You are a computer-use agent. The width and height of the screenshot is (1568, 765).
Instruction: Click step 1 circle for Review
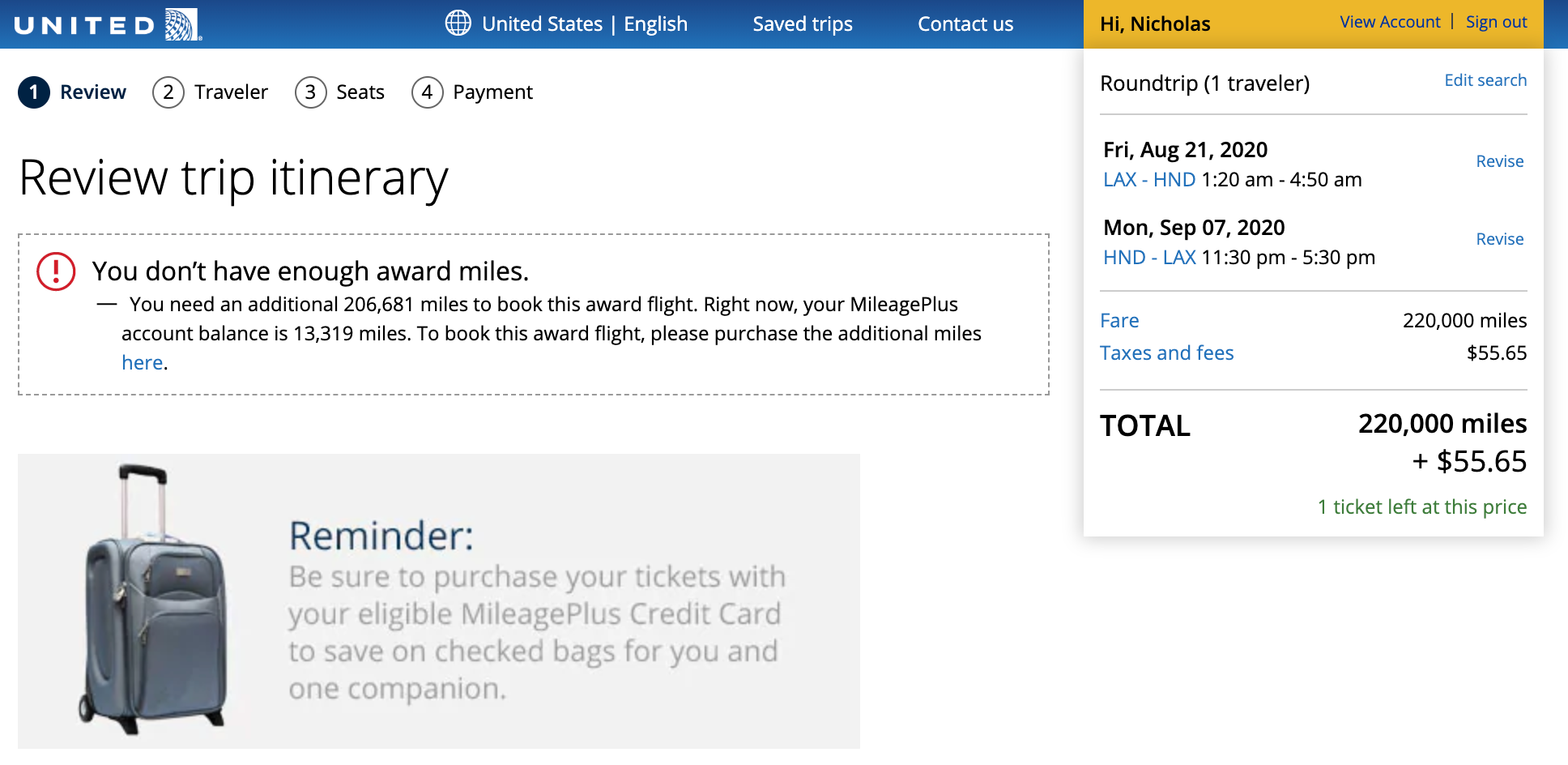pos(34,92)
